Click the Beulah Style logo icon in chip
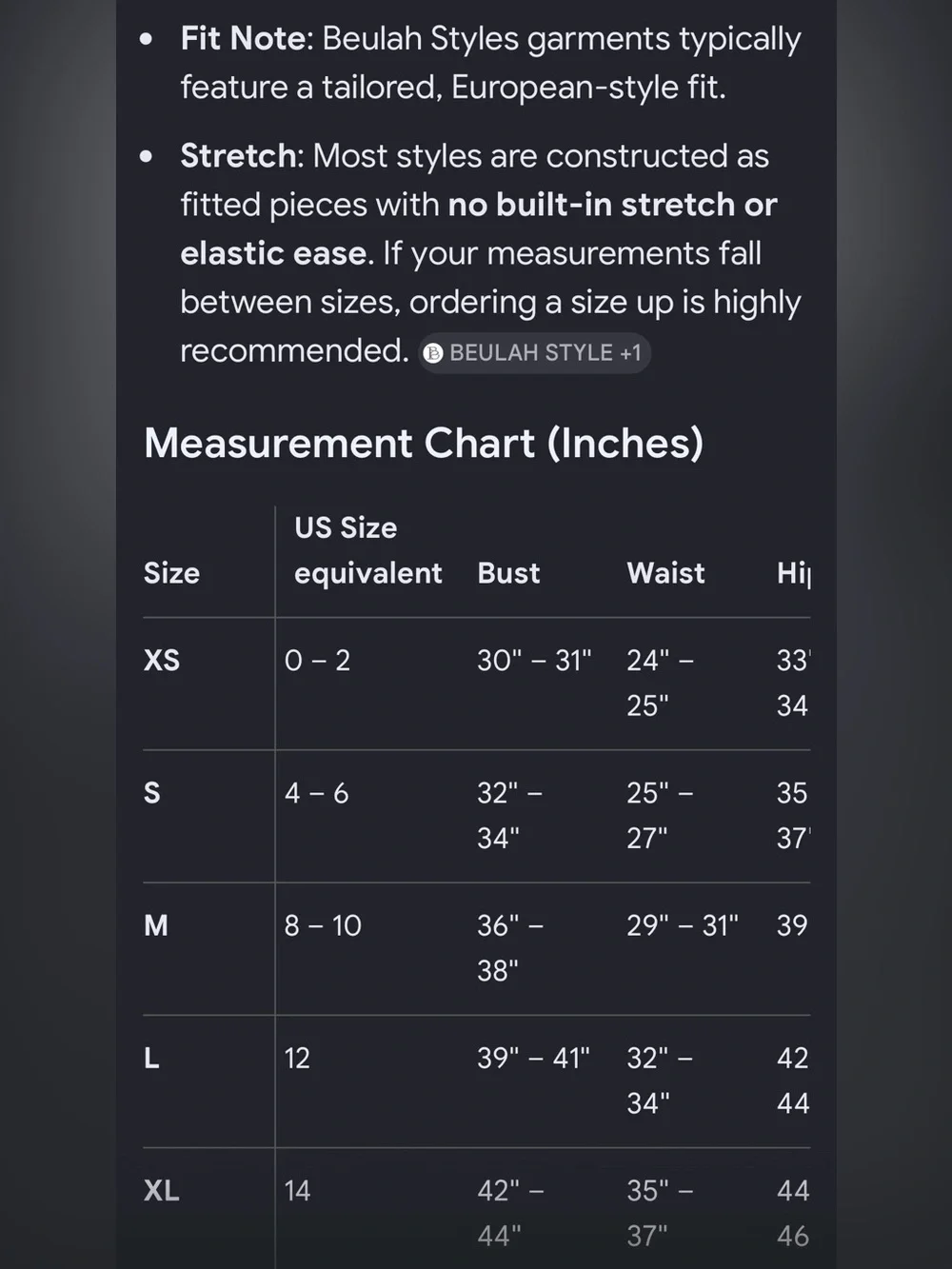952x1269 pixels. pos(433,353)
